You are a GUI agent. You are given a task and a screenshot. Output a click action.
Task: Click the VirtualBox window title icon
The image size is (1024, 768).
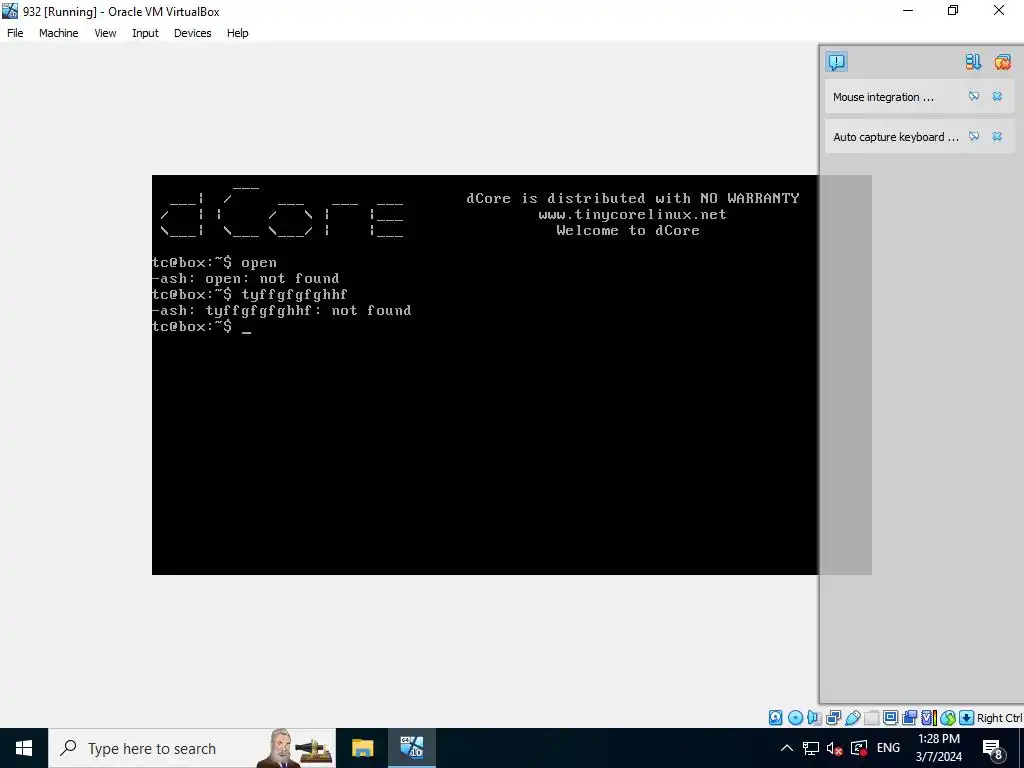click(x=10, y=11)
